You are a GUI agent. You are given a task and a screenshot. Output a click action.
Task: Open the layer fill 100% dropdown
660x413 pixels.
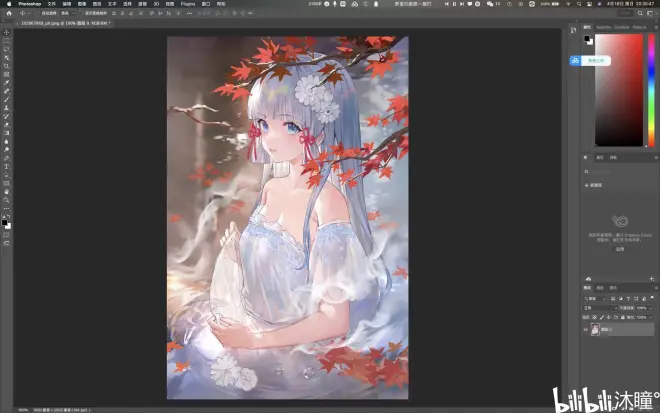[651, 317]
